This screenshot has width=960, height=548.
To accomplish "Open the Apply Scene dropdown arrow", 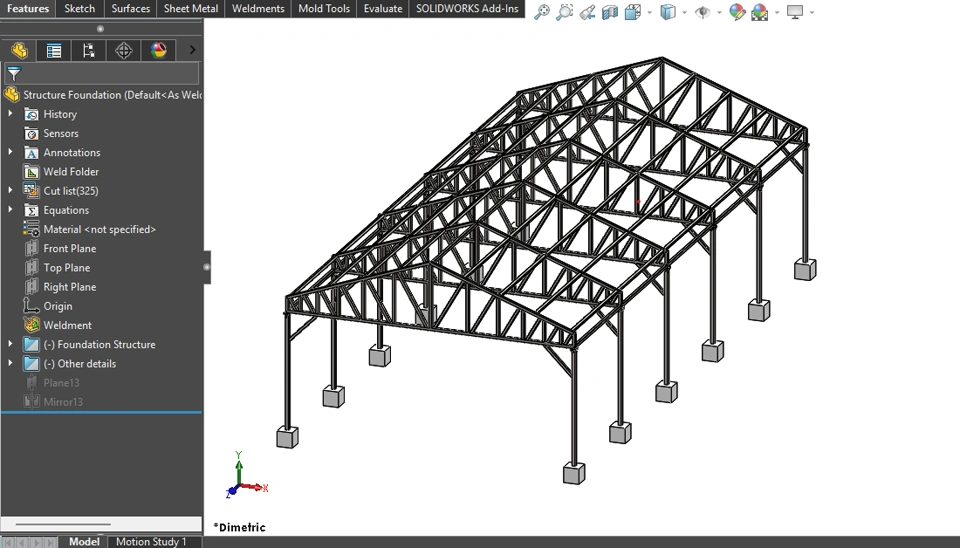I will (777, 12).
